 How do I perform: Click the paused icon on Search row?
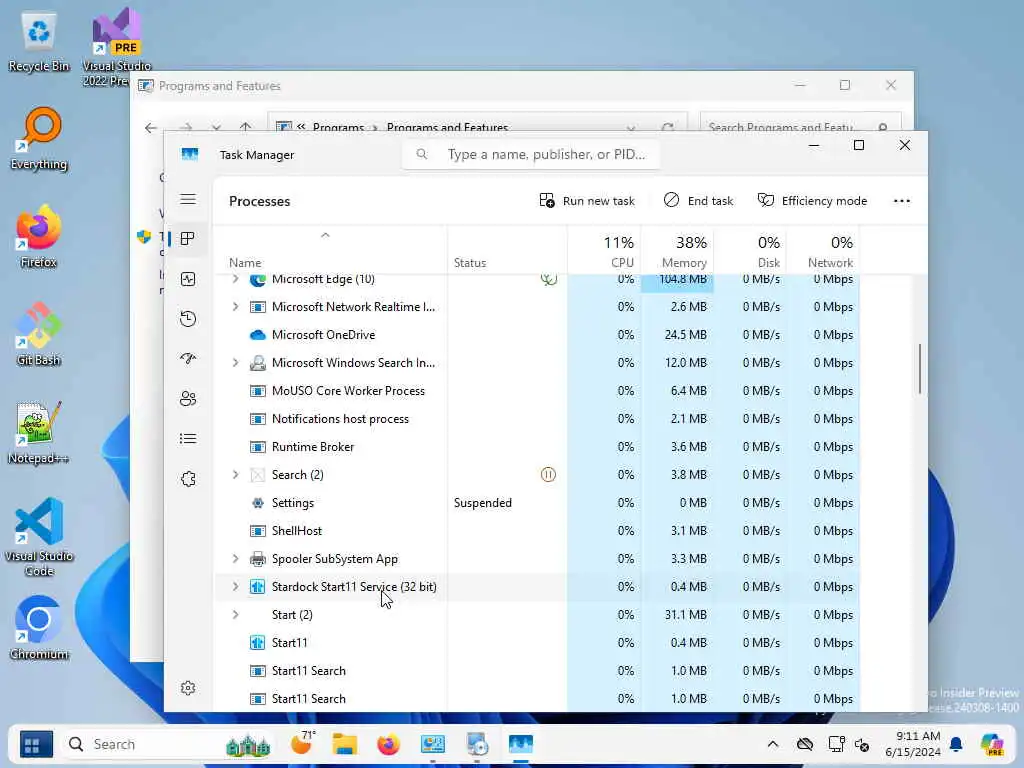pyautogui.click(x=549, y=475)
